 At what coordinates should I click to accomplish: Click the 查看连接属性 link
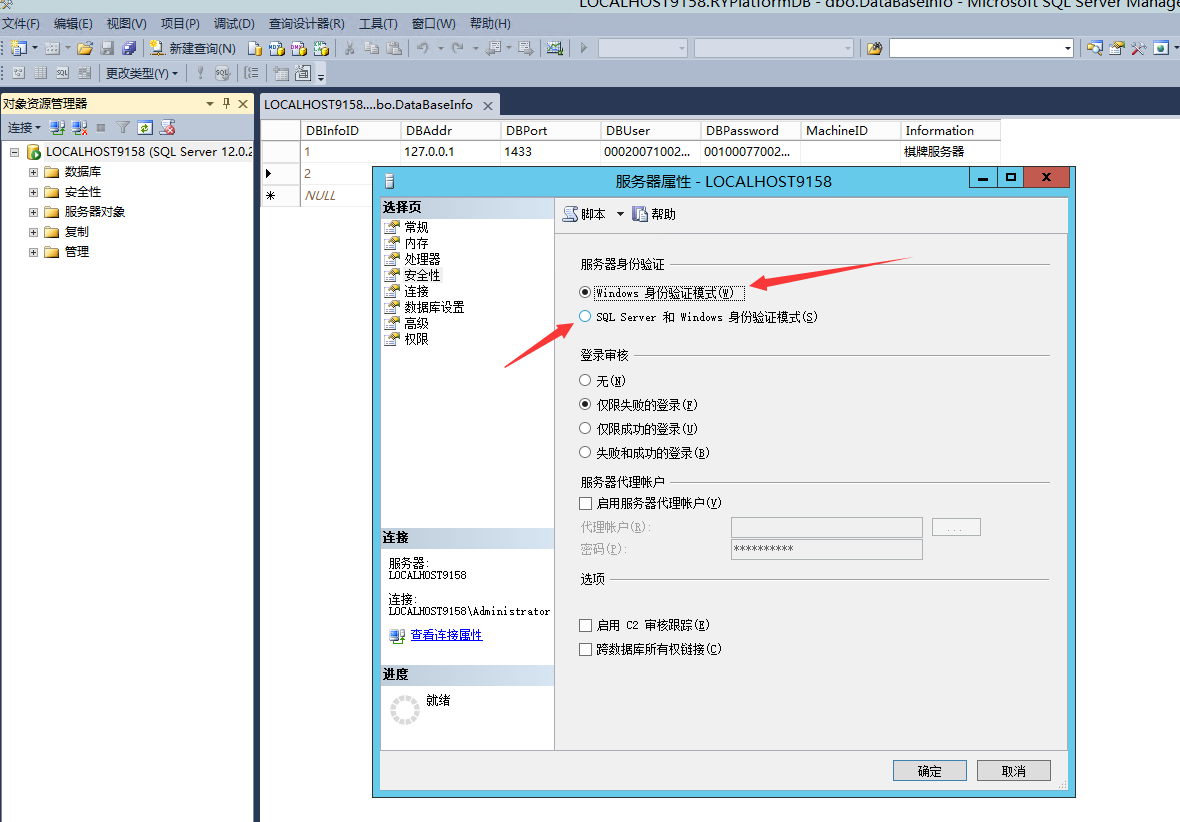(446, 635)
